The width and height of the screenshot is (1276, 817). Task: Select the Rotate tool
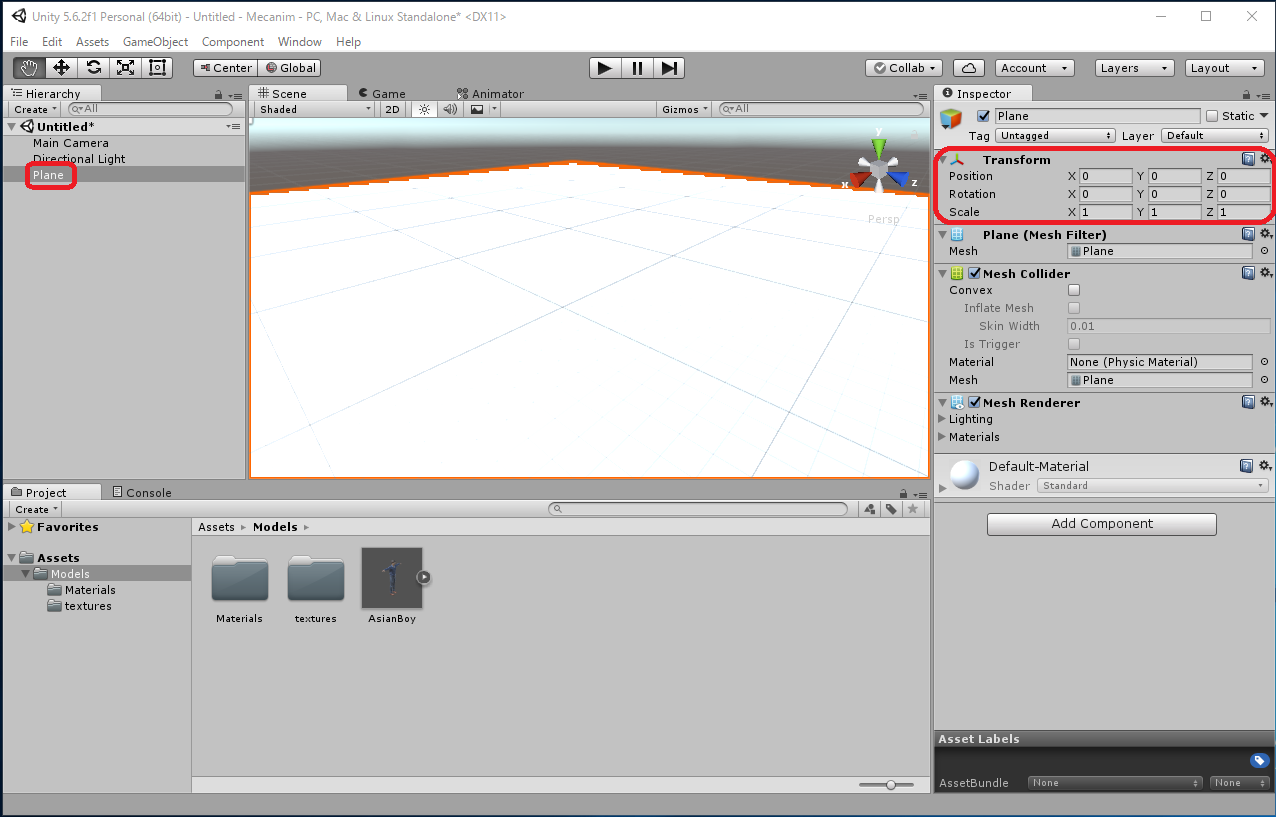93,68
